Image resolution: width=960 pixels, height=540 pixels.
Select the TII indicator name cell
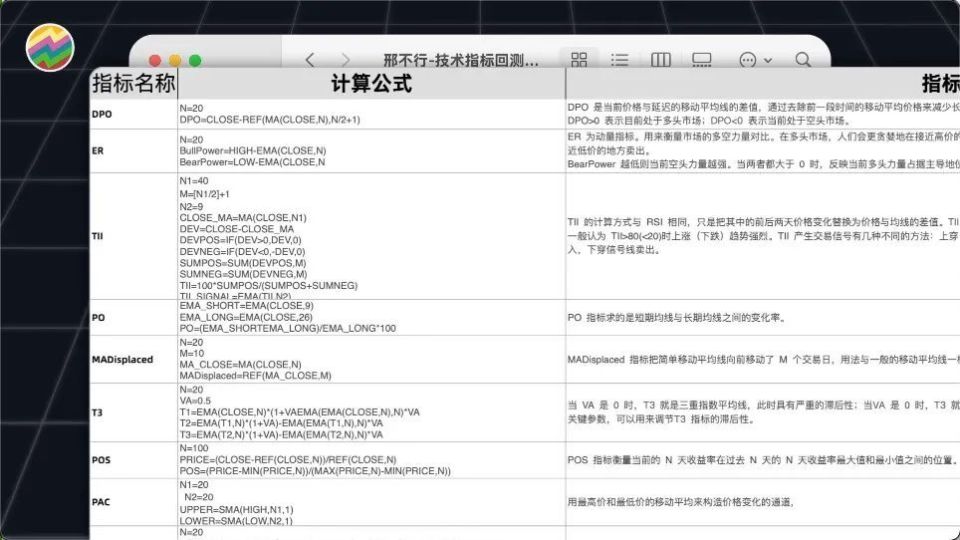coord(133,236)
